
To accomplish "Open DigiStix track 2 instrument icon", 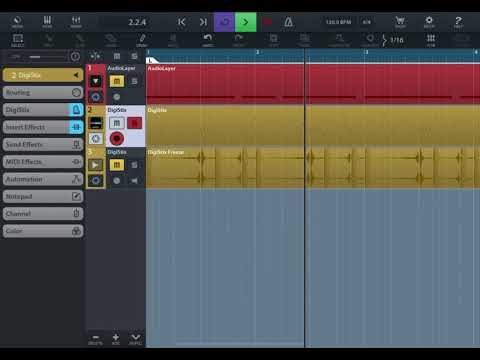I will pyautogui.click(x=96, y=123).
